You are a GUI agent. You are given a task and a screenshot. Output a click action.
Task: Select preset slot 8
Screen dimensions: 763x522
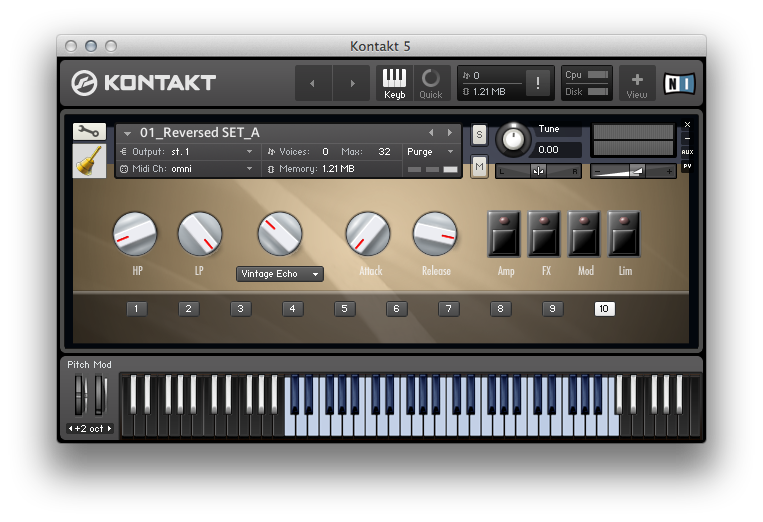click(500, 309)
